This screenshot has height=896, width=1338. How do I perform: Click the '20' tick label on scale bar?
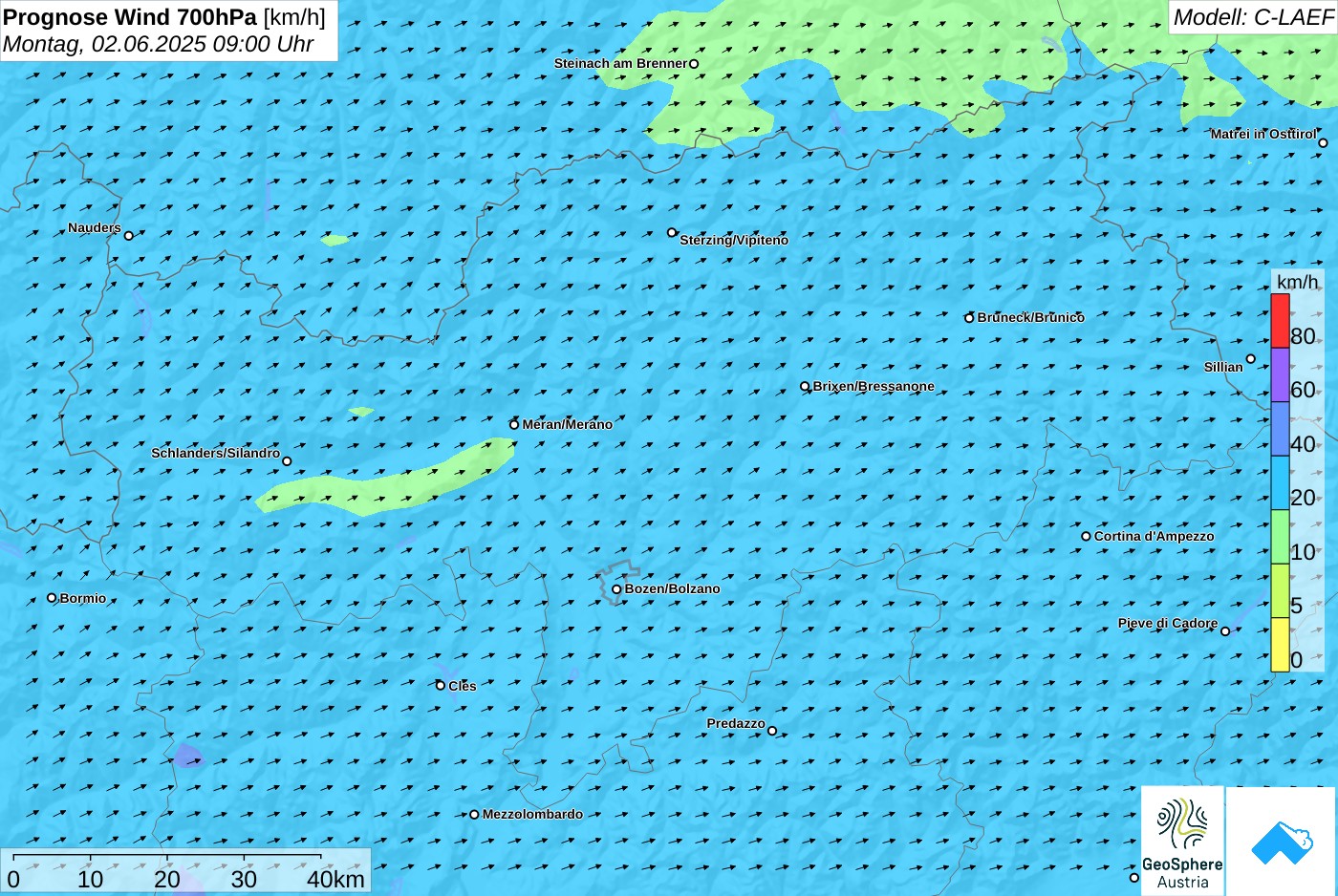(167, 880)
